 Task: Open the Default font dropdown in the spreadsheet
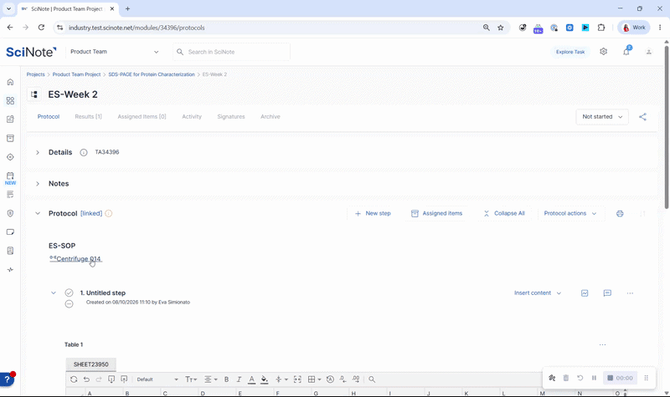157,379
